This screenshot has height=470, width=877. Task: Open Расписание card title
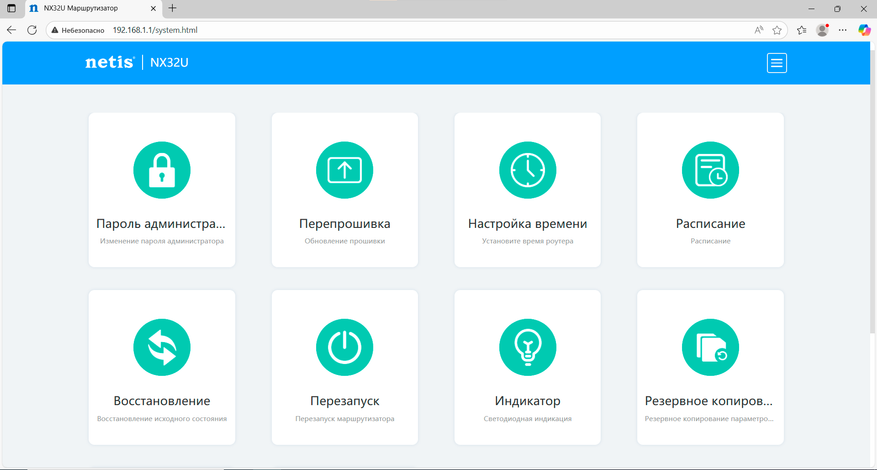710,224
